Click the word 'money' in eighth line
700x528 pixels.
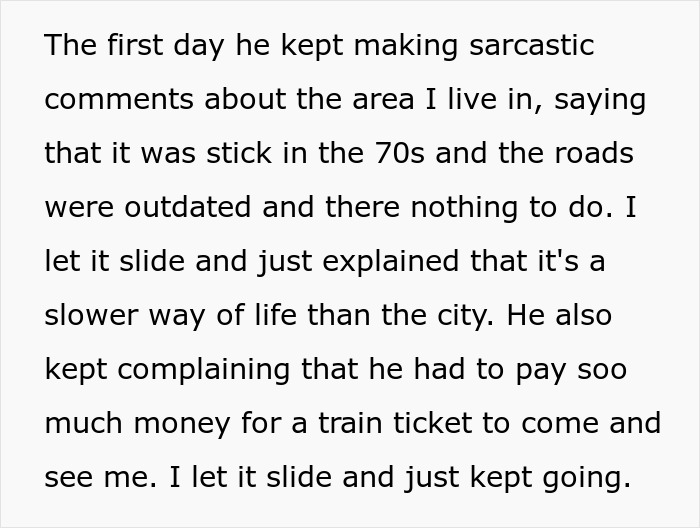182,425
